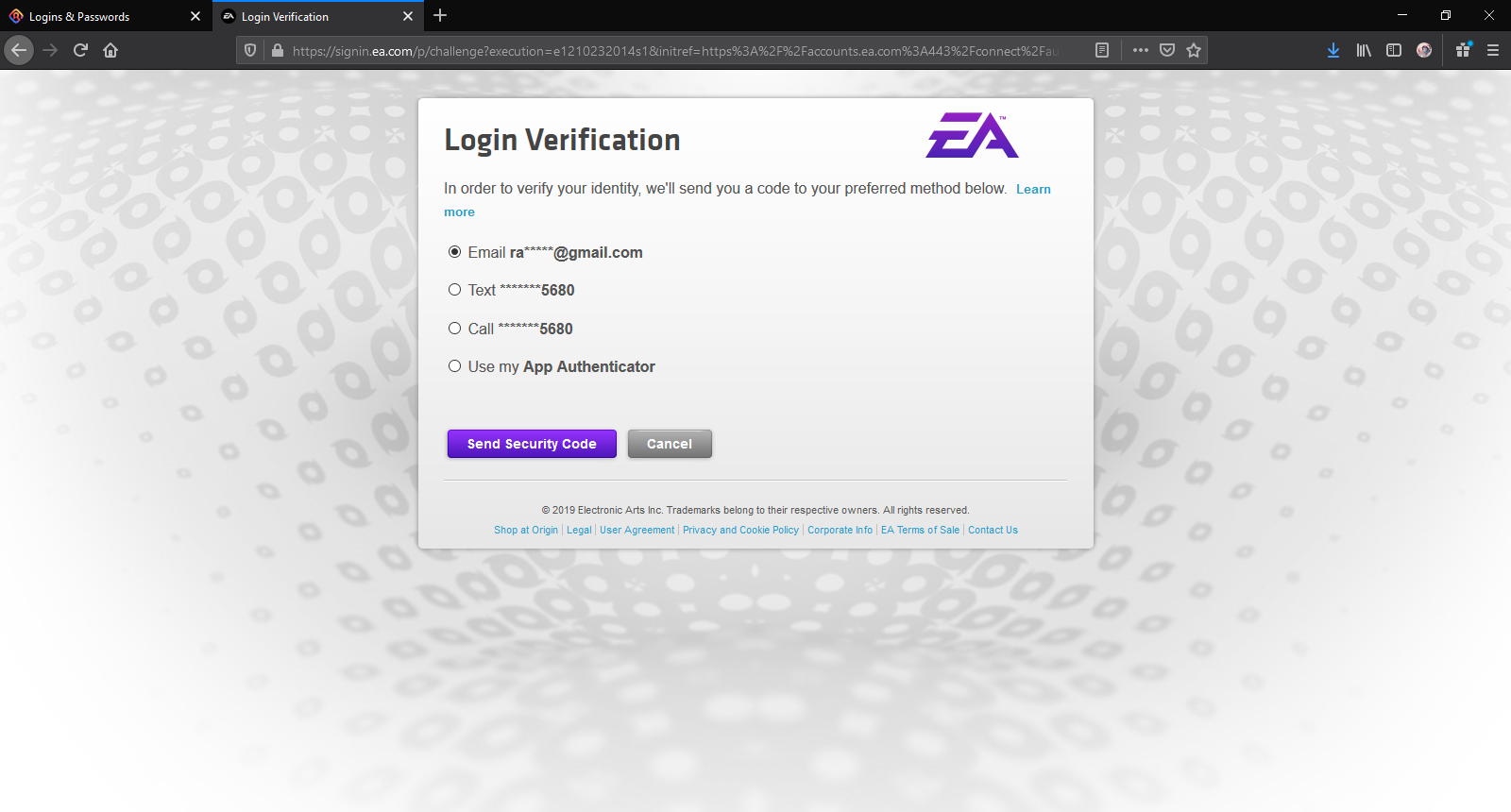Reload the current page
The image size is (1511, 812).
pos(80,50)
